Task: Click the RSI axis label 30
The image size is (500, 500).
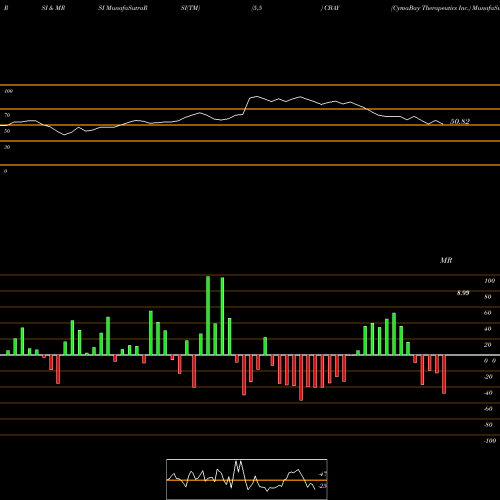Action: click(7, 147)
